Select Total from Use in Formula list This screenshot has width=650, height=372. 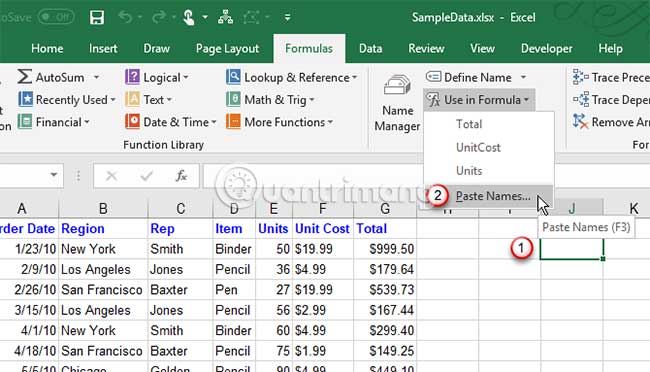tap(489, 124)
